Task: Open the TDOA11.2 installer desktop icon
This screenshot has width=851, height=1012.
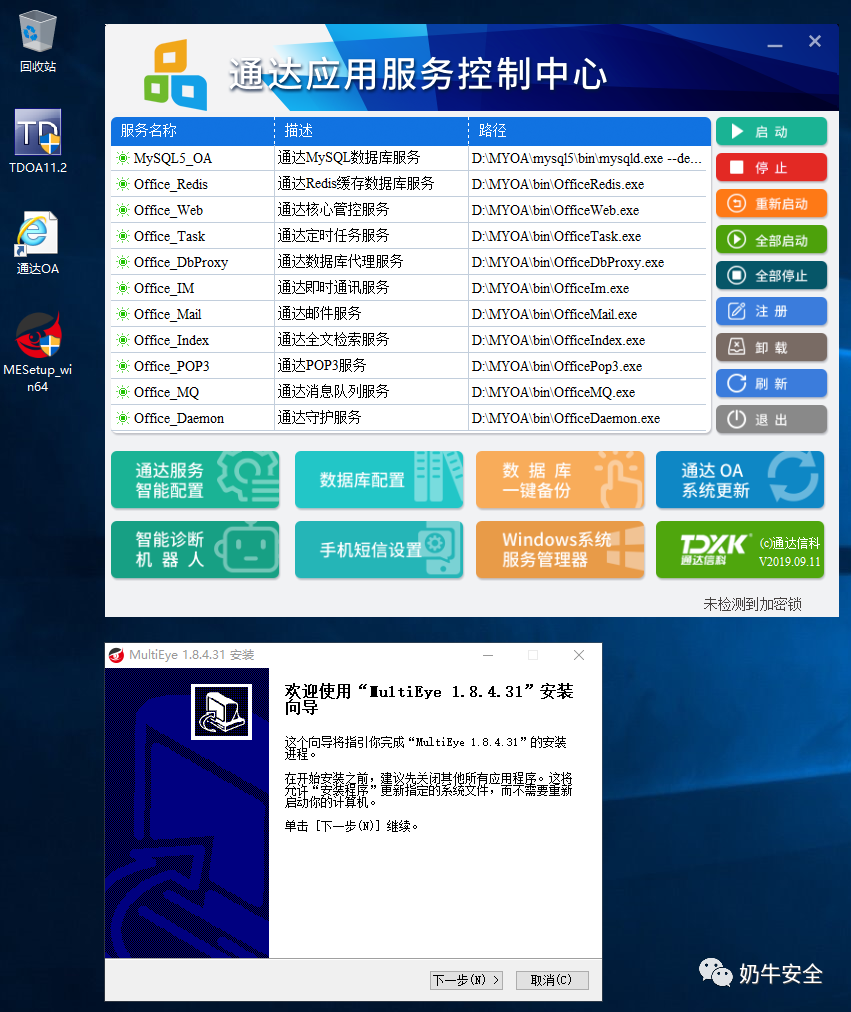Action: click(37, 141)
